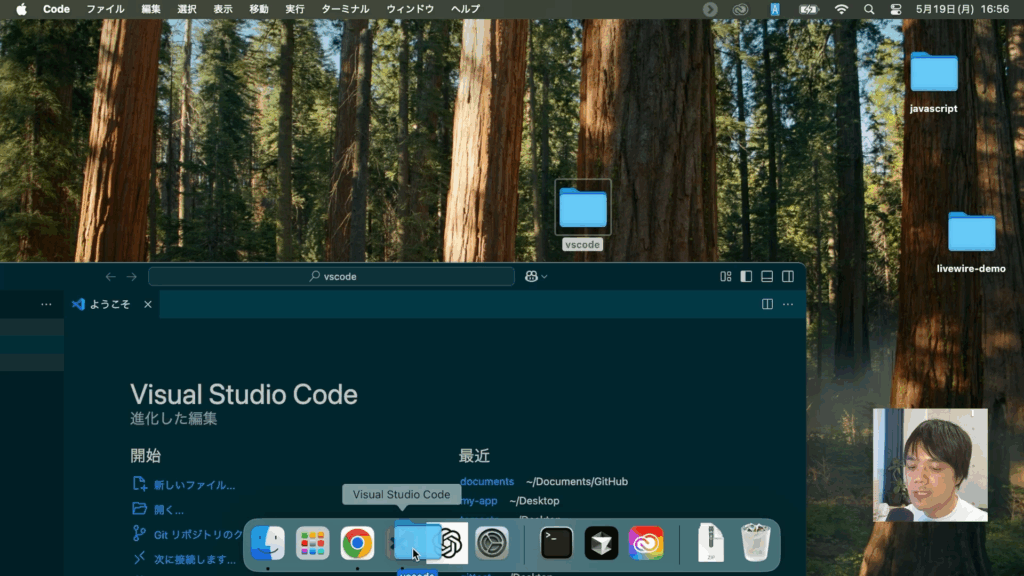
Task: Open Adobe Creative Cloud in the Dock
Action: click(646, 543)
